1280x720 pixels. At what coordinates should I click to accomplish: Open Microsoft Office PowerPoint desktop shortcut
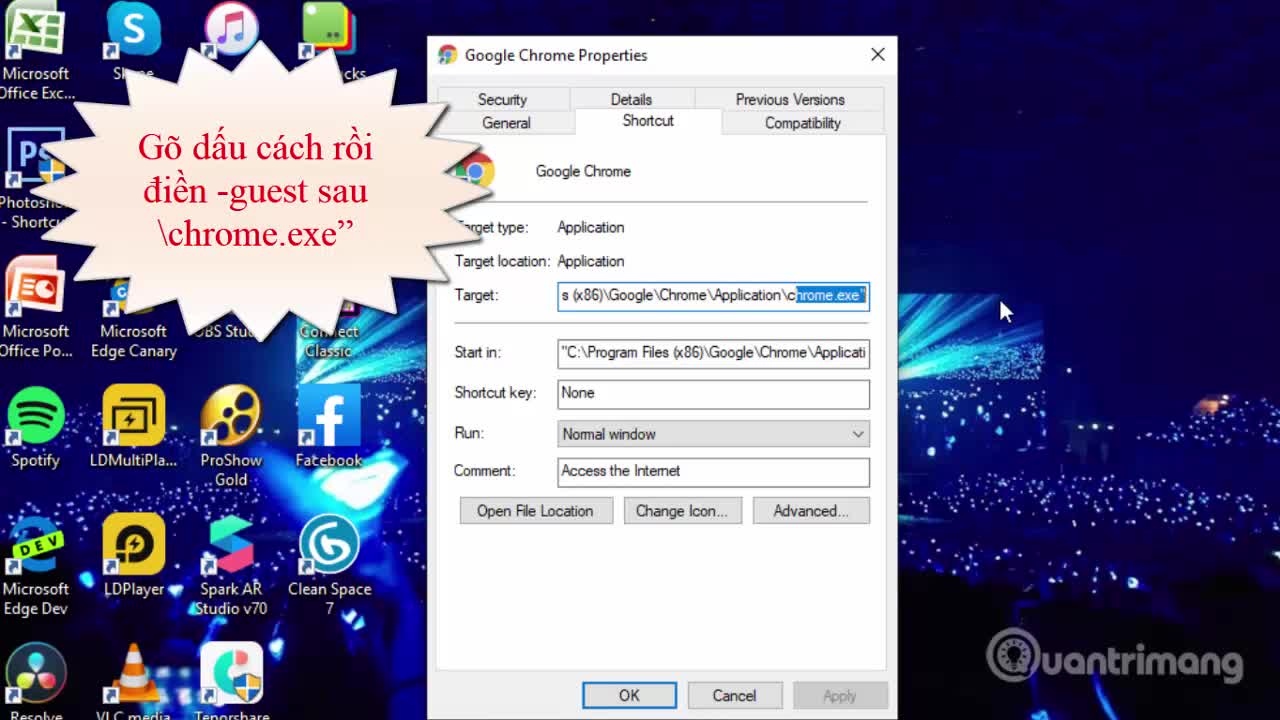[x=36, y=308]
